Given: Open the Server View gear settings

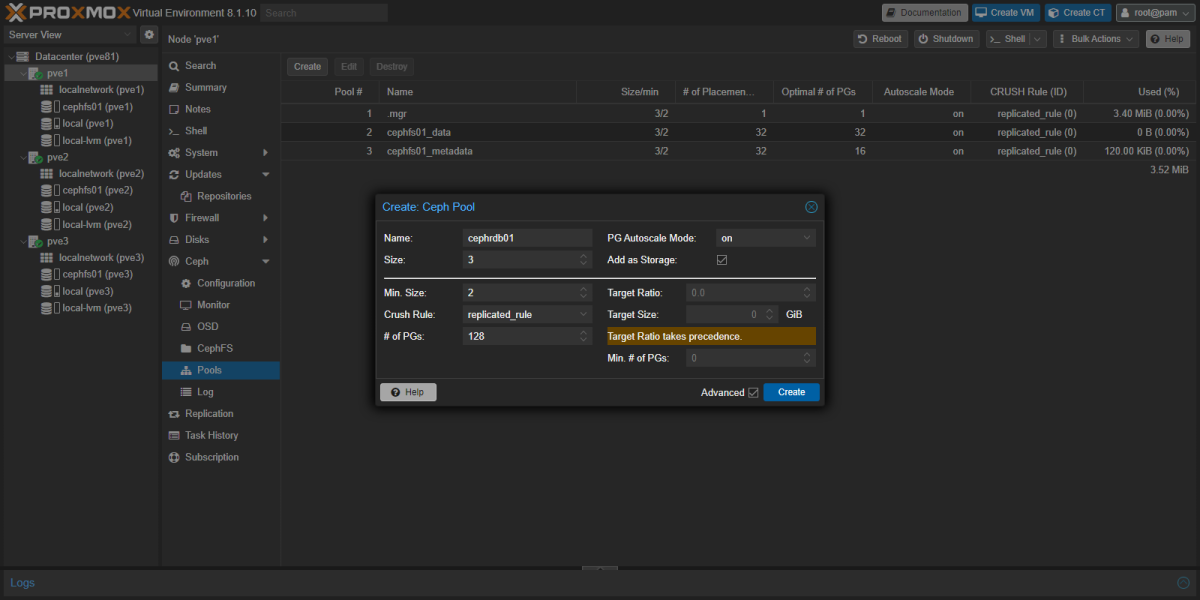Looking at the screenshot, I should coord(149,35).
